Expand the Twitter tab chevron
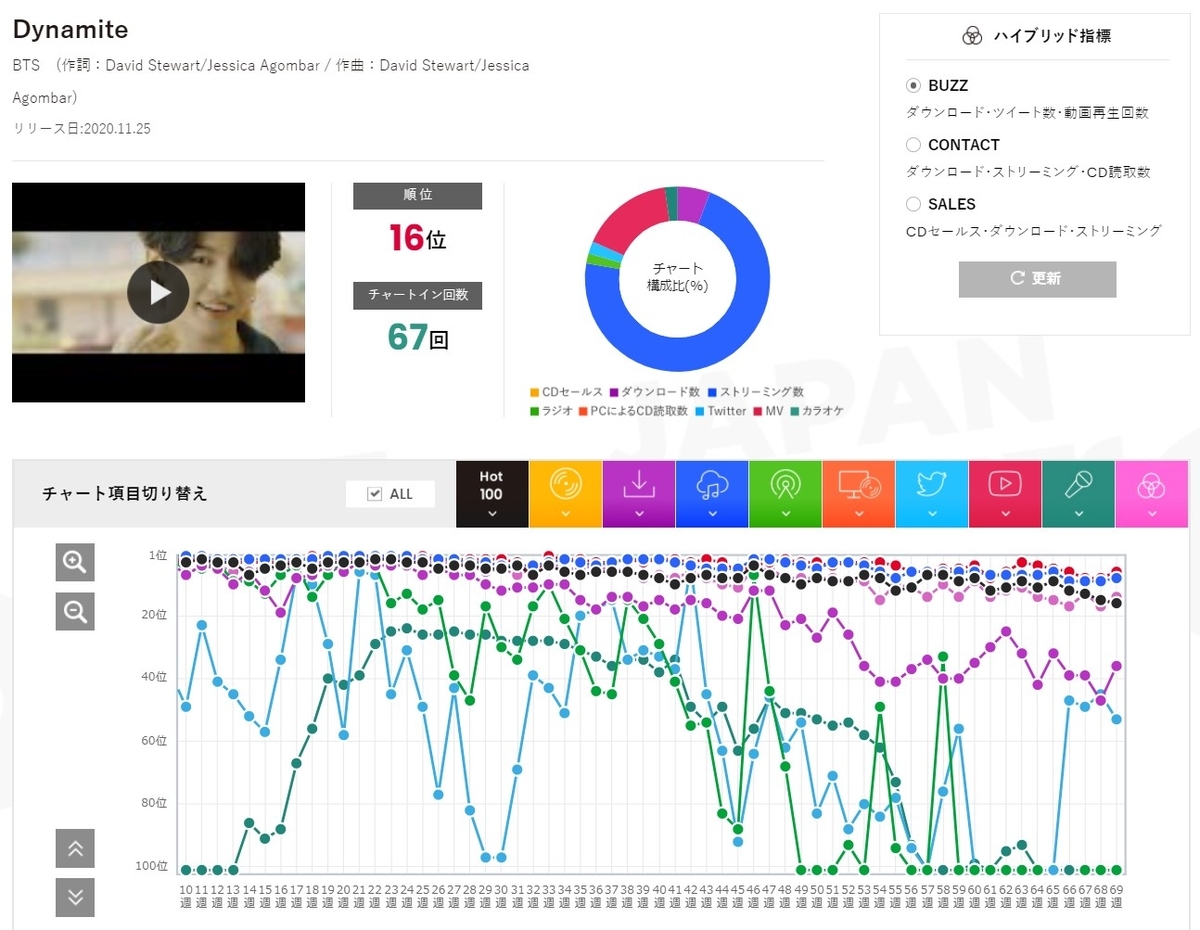Screen dimensions: 1200x930 (x=932, y=514)
